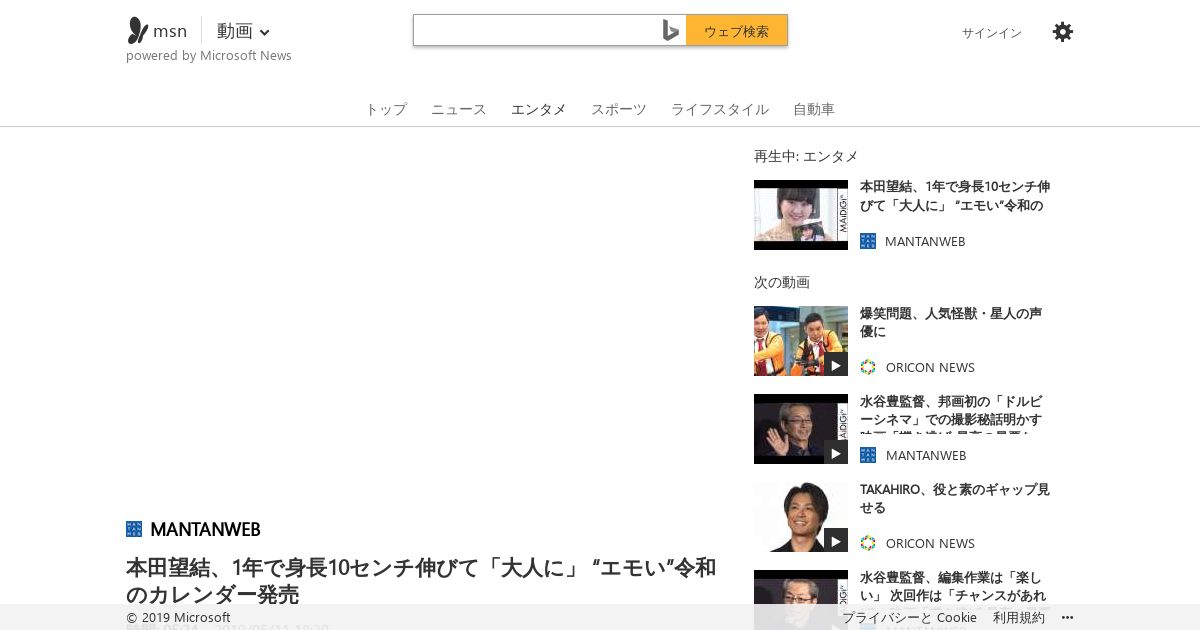Open the 爆笑問題、人気怪獣・星人の声優に link
Viewport: 1200px width, 630px height.
click(x=951, y=322)
